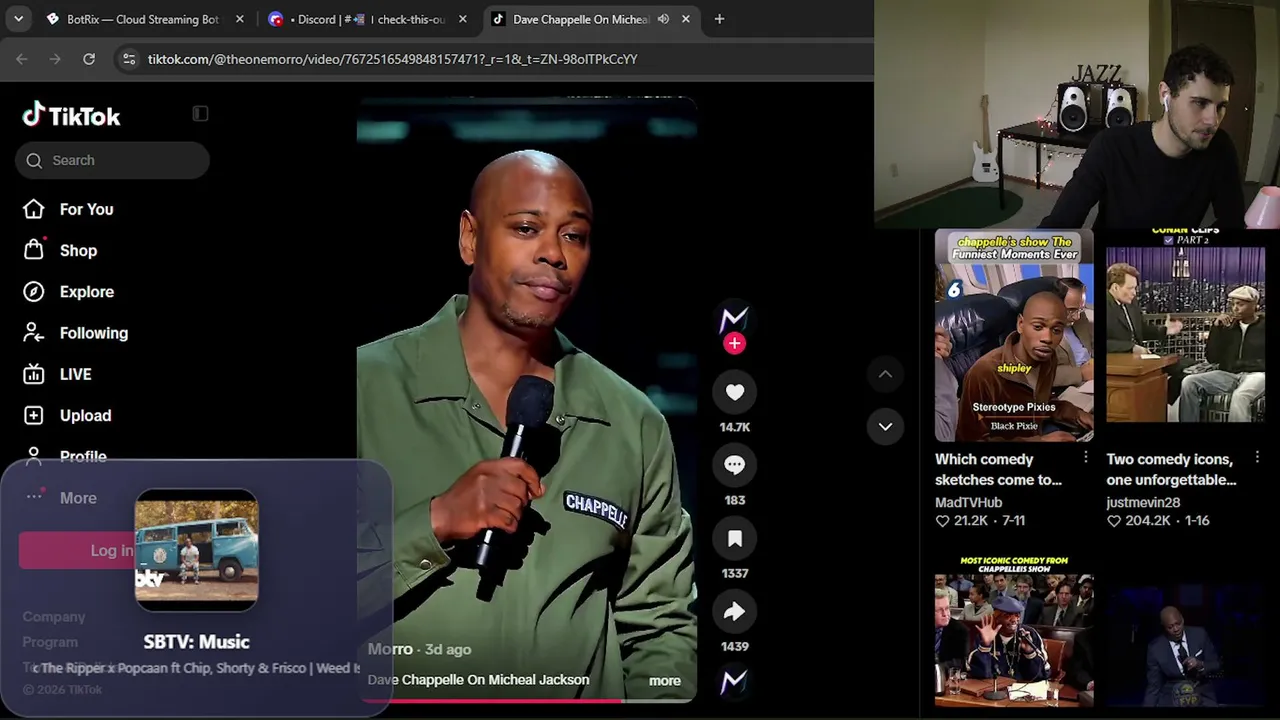This screenshot has height=720, width=1280.
Task: Click the shopping bag icon beside Shop
Action: [34, 250]
